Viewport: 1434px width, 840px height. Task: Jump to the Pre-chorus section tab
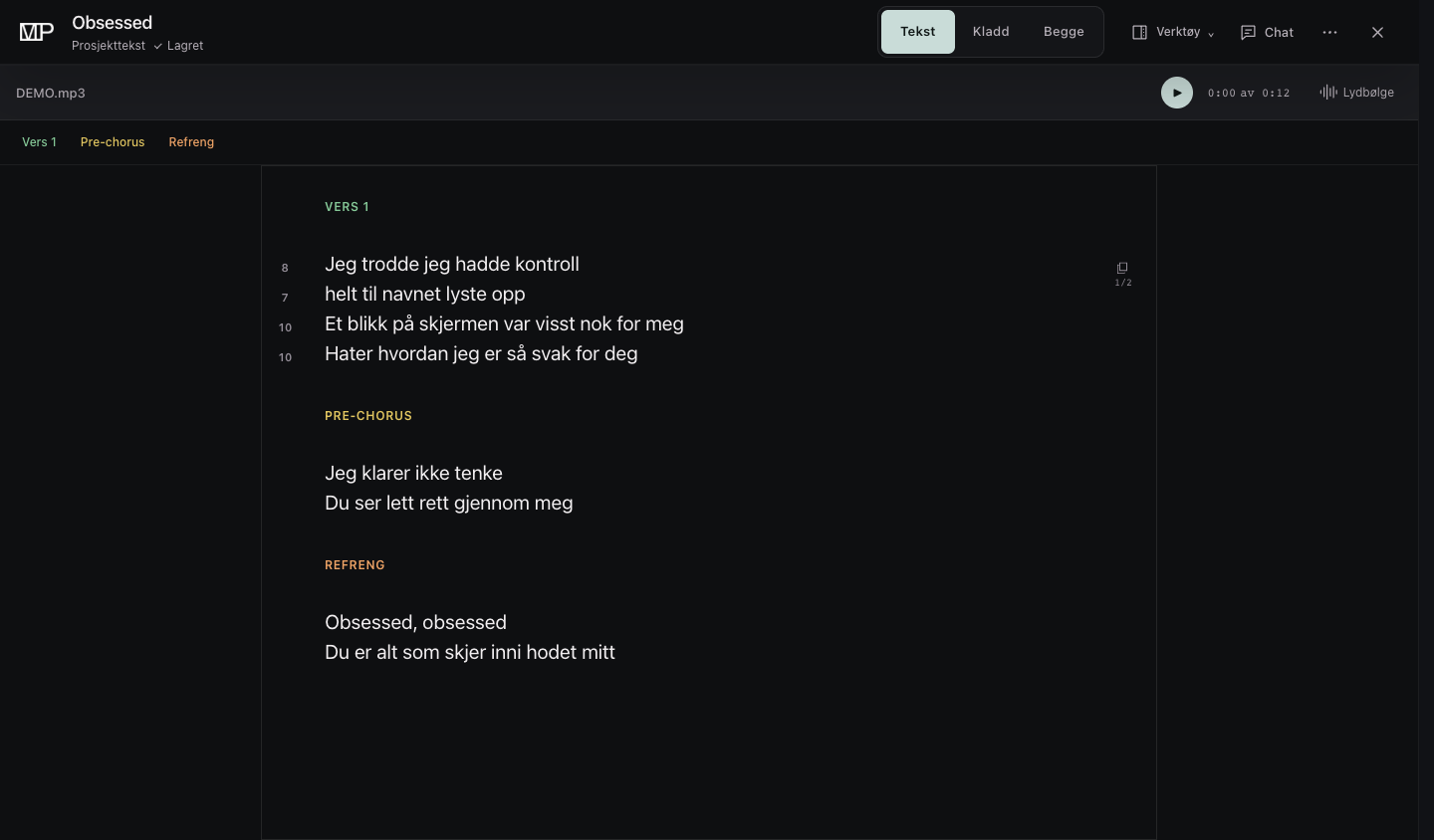pyautogui.click(x=113, y=142)
